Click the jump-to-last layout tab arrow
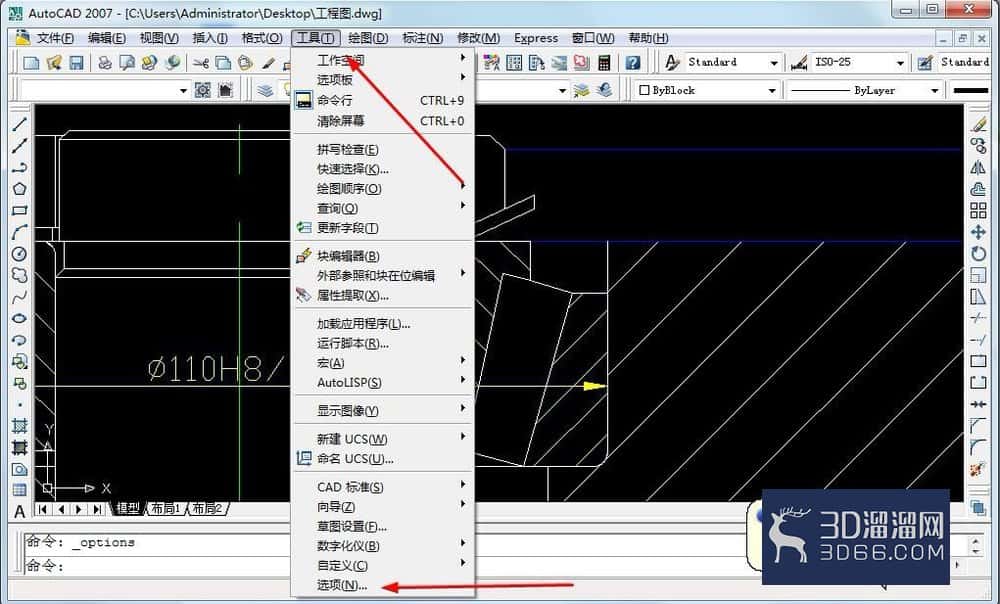 [x=97, y=509]
